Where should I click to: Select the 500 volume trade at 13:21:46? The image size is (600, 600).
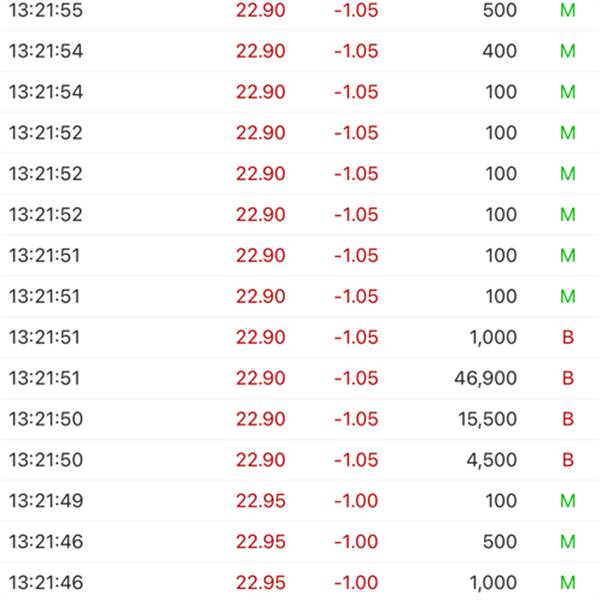pos(300,541)
